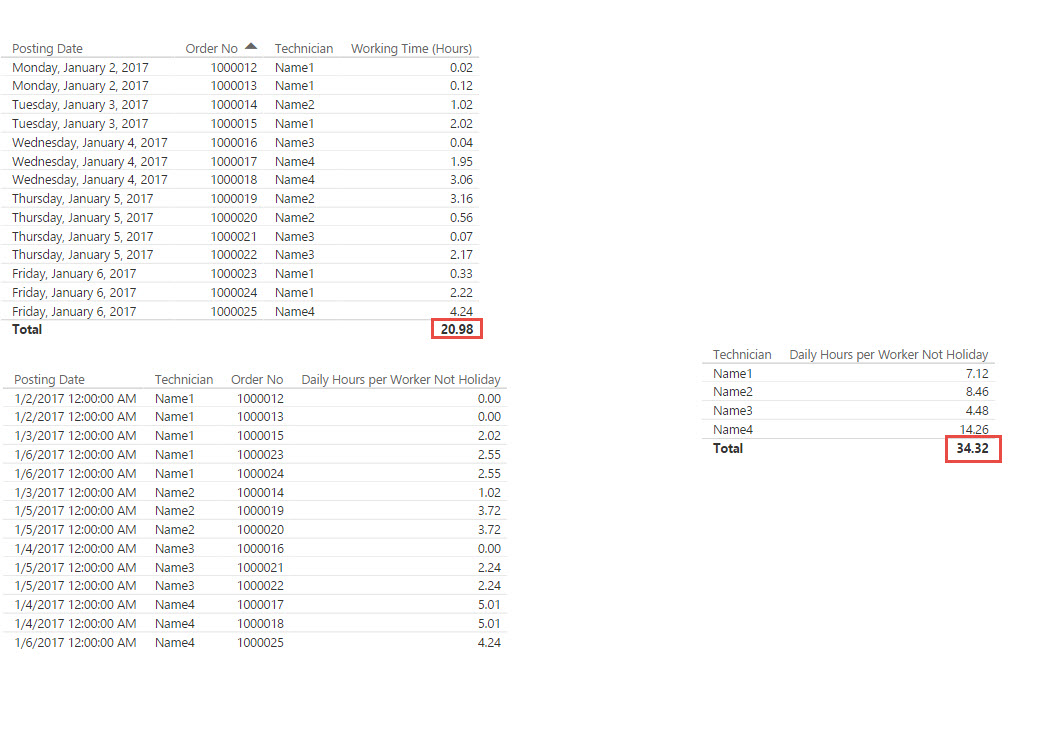Select the 1/3/2017 12:00:00 AM date for order 1000015
1048x735 pixels.
(76, 436)
